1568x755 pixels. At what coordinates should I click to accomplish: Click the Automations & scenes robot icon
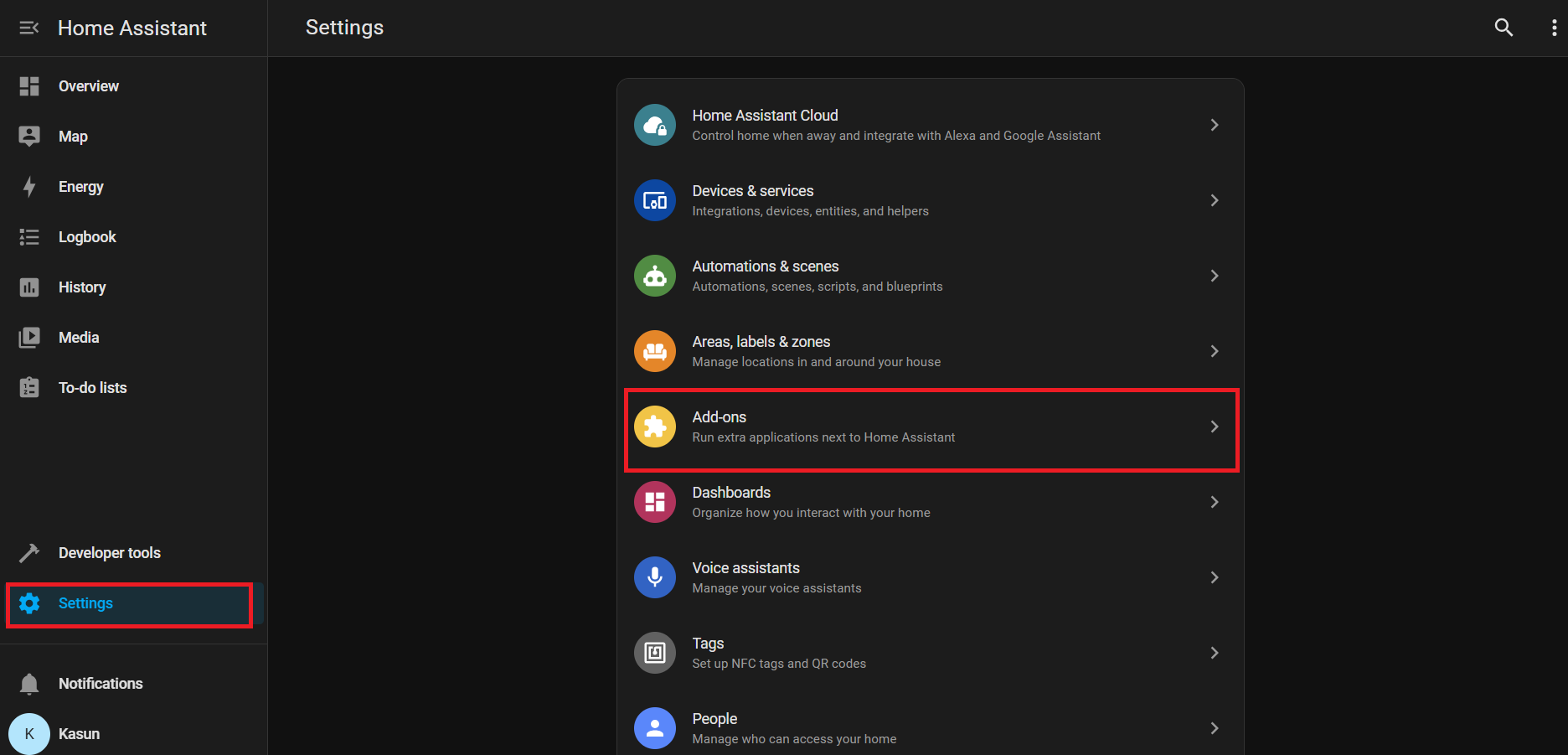(x=655, y=276)
